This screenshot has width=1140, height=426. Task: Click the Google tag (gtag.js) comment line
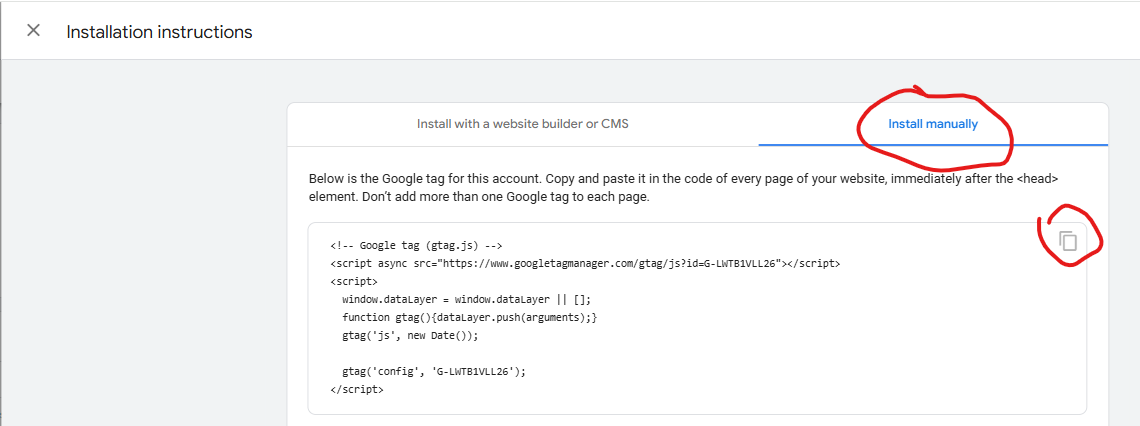click(416, 245)
